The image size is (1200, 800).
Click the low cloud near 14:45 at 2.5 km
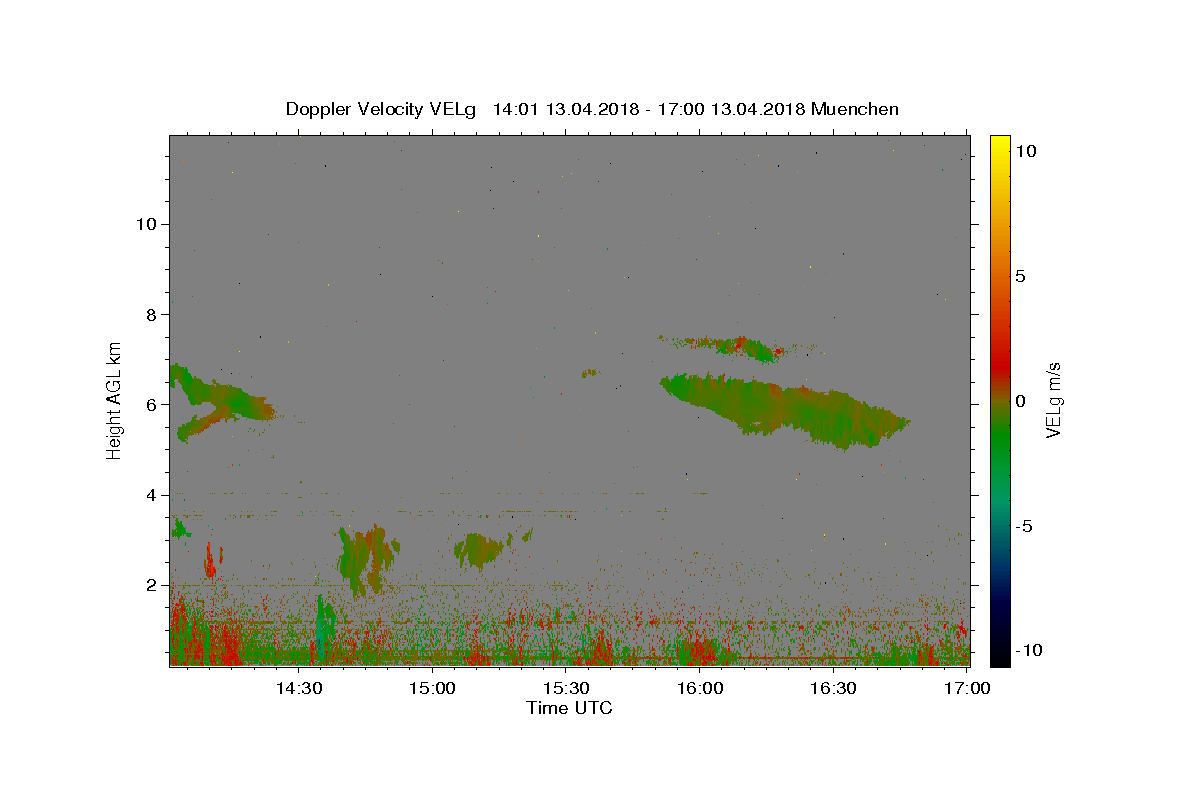(x=367, y=560)
